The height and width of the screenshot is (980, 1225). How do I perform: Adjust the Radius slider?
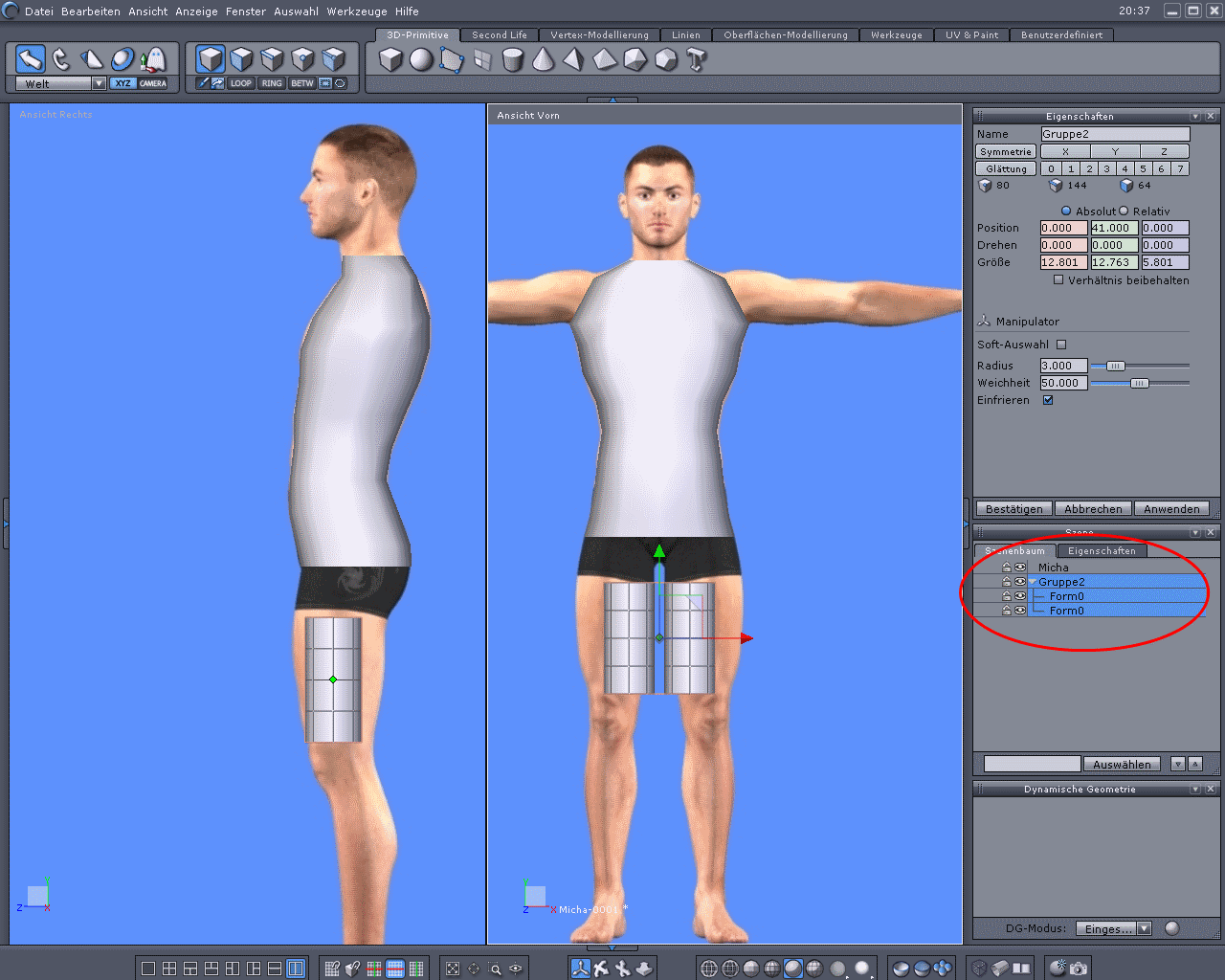[1115, 366]
